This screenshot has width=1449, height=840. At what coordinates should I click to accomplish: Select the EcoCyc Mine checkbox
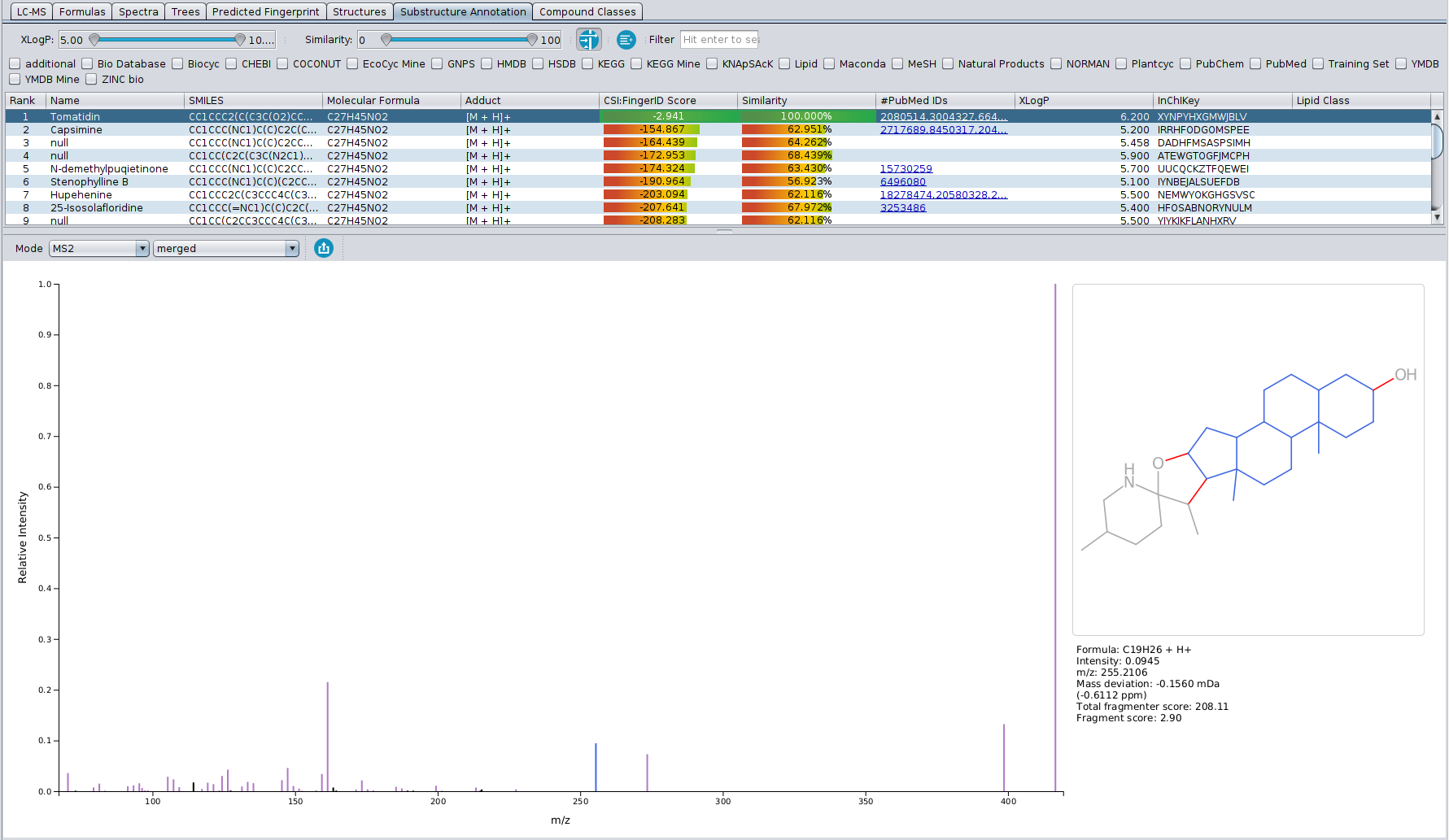pyautogui.click(x=352, y=63)
